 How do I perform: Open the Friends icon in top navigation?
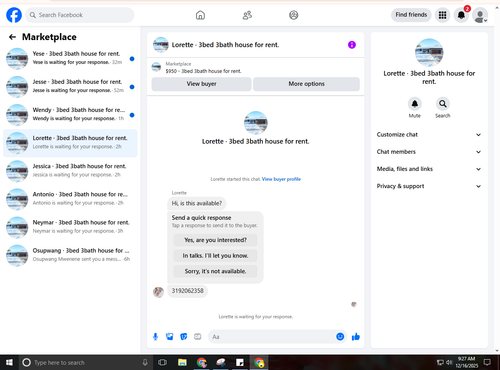point(247,15)
